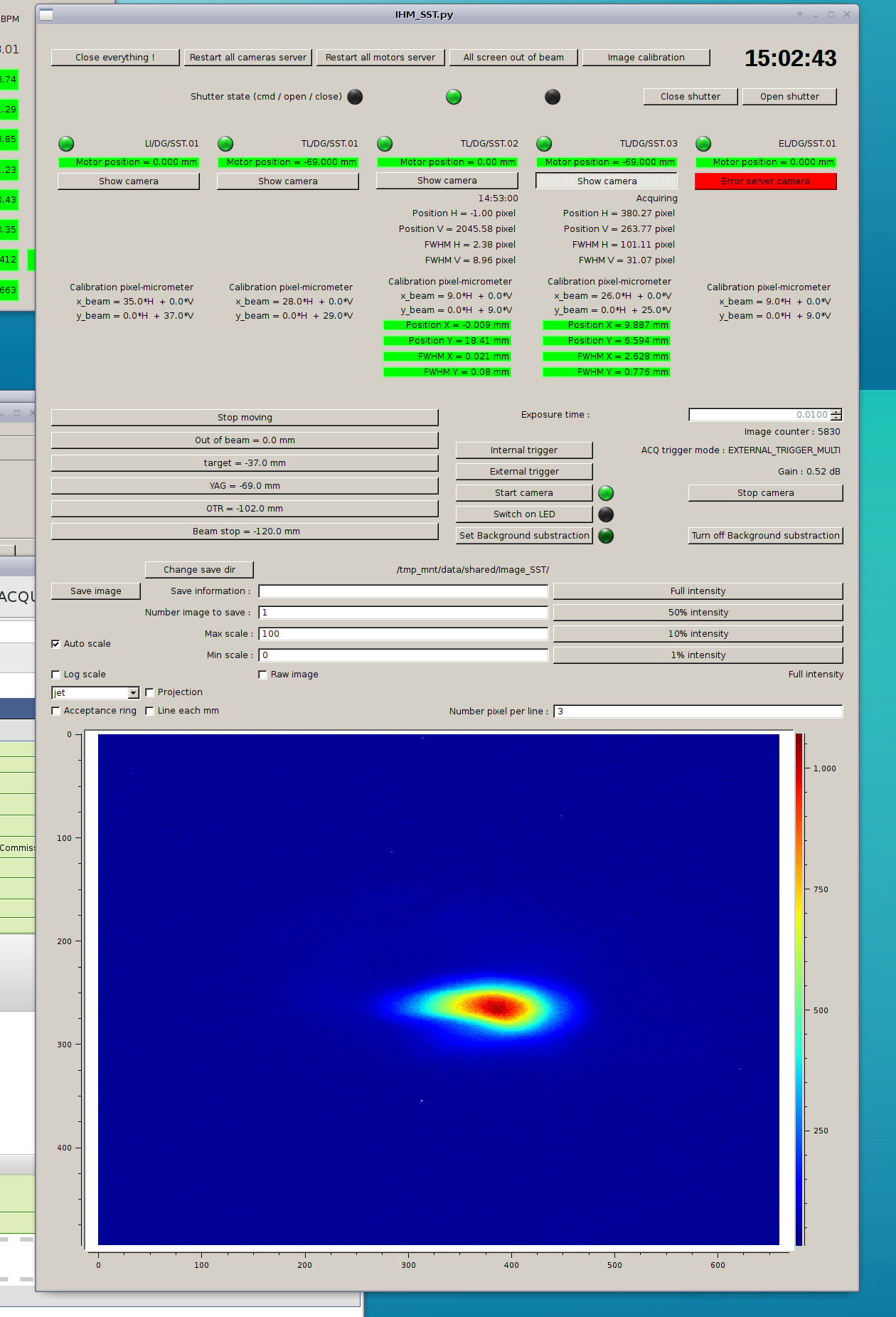Click the Max scale input field

tap(403, 634)
